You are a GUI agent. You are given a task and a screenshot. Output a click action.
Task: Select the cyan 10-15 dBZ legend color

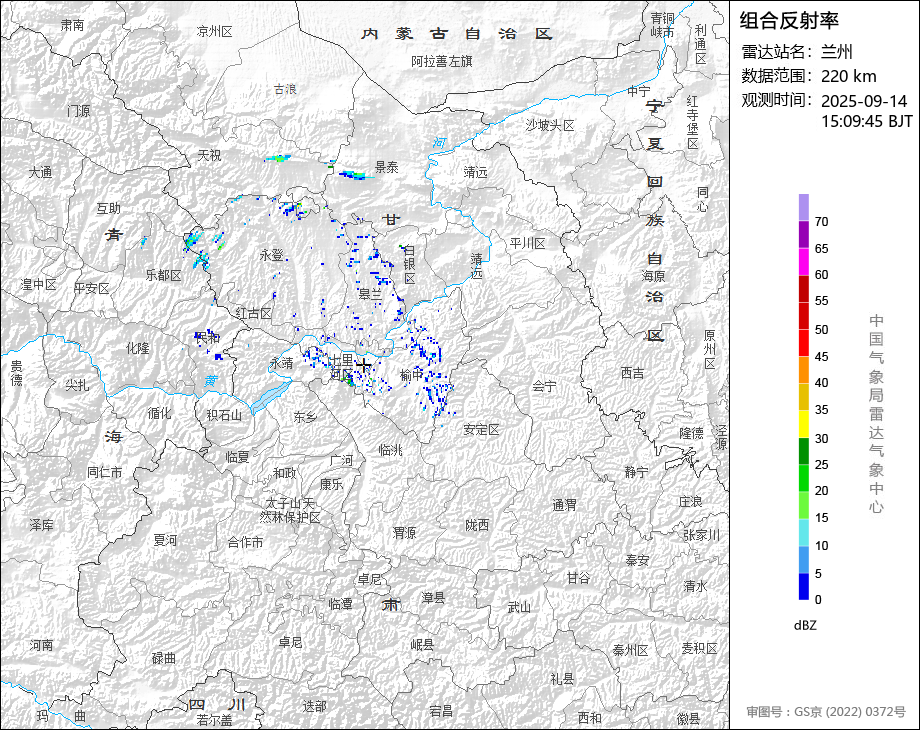pos(804,532)
